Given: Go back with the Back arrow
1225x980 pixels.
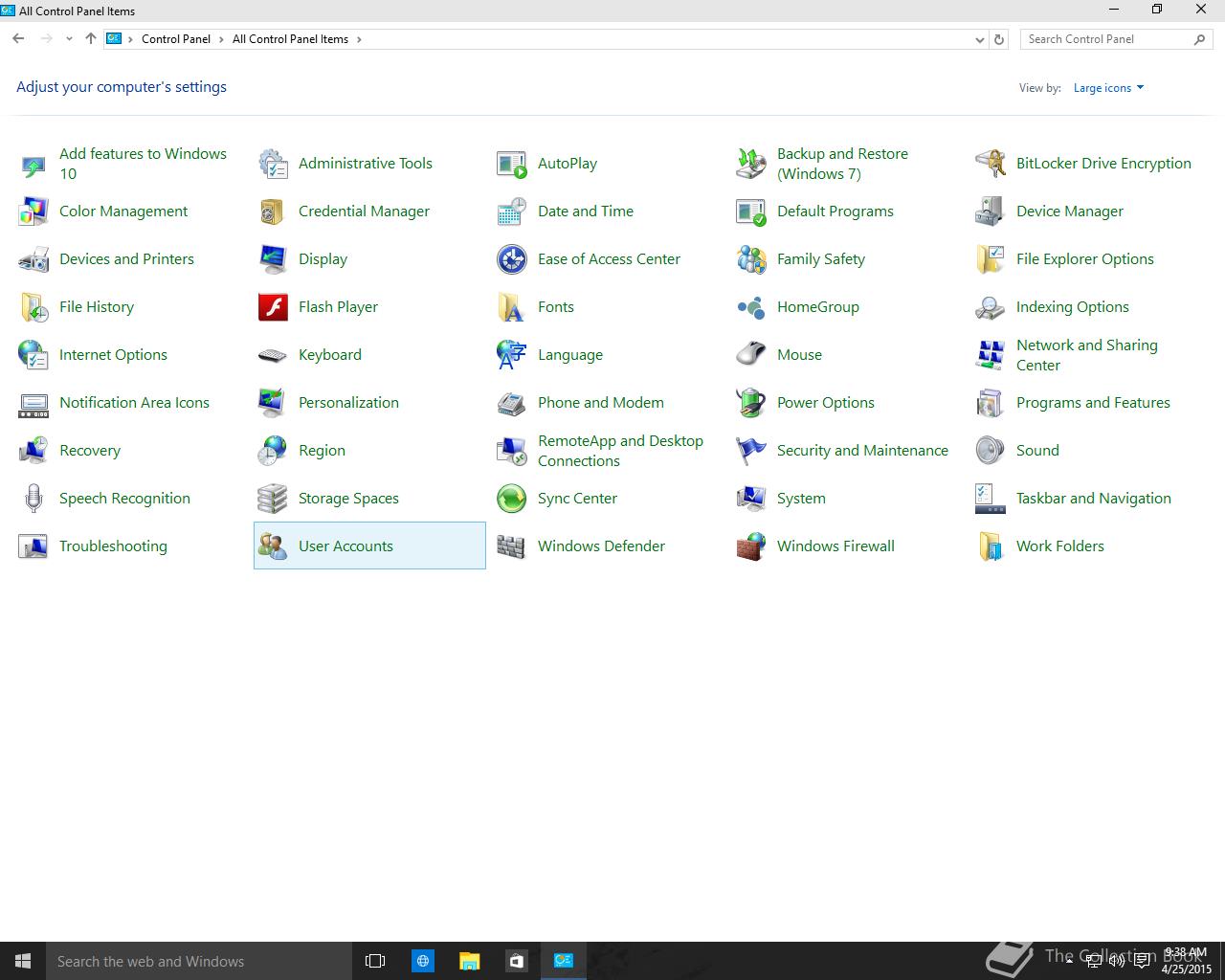Looking at the screenshot, I should point(18,39).
